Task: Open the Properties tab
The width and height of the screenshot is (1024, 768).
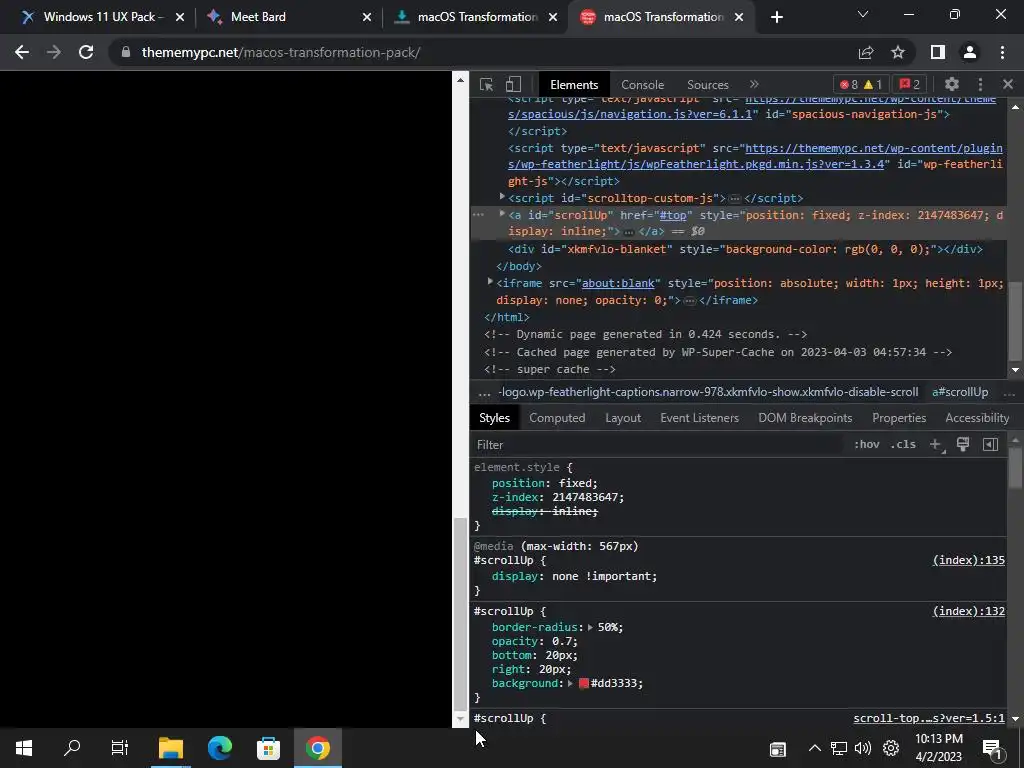Action: 899,418
